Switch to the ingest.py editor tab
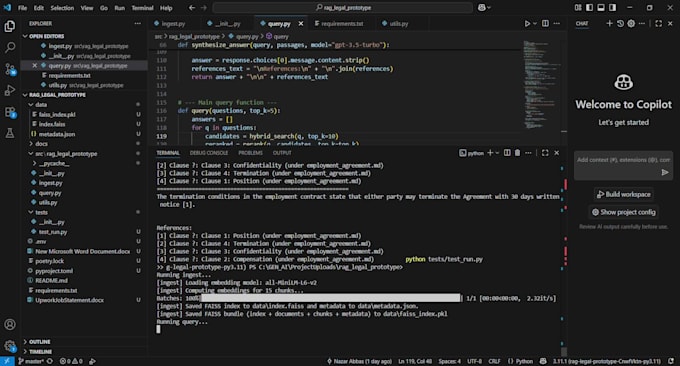Viewport: 680px width, 366px height. click(x=173, y=23)
